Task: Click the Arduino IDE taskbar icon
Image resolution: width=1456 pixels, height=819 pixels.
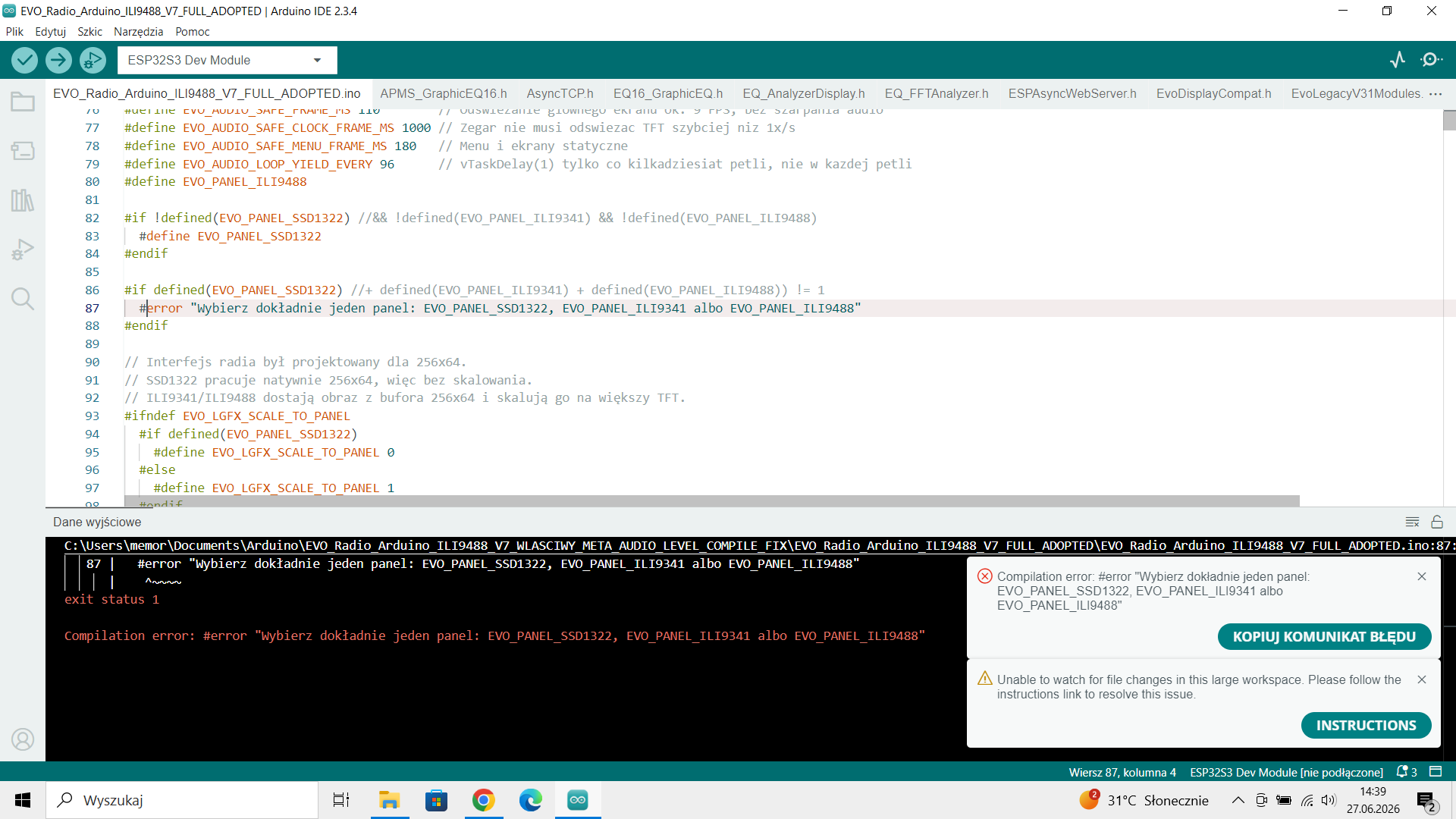Action: (578, 800)
